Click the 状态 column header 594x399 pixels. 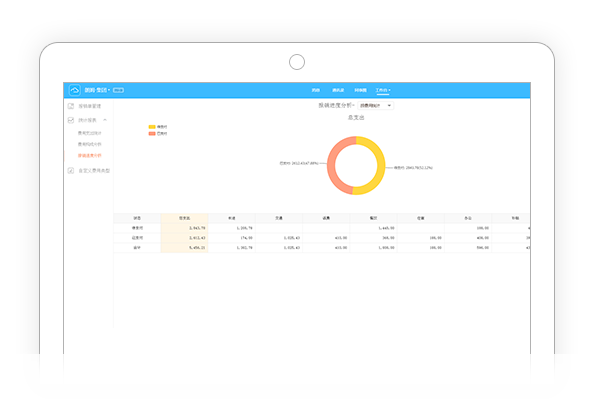pyautogui.click(x=137, y=218)
